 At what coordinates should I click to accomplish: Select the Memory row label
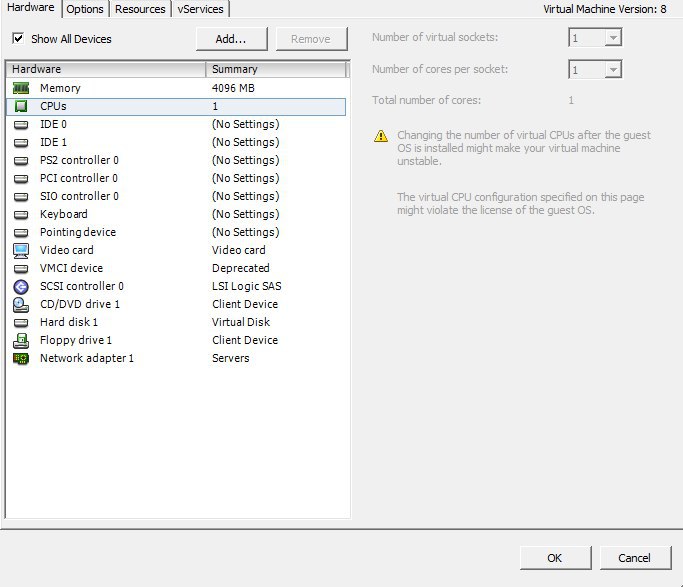60,88
